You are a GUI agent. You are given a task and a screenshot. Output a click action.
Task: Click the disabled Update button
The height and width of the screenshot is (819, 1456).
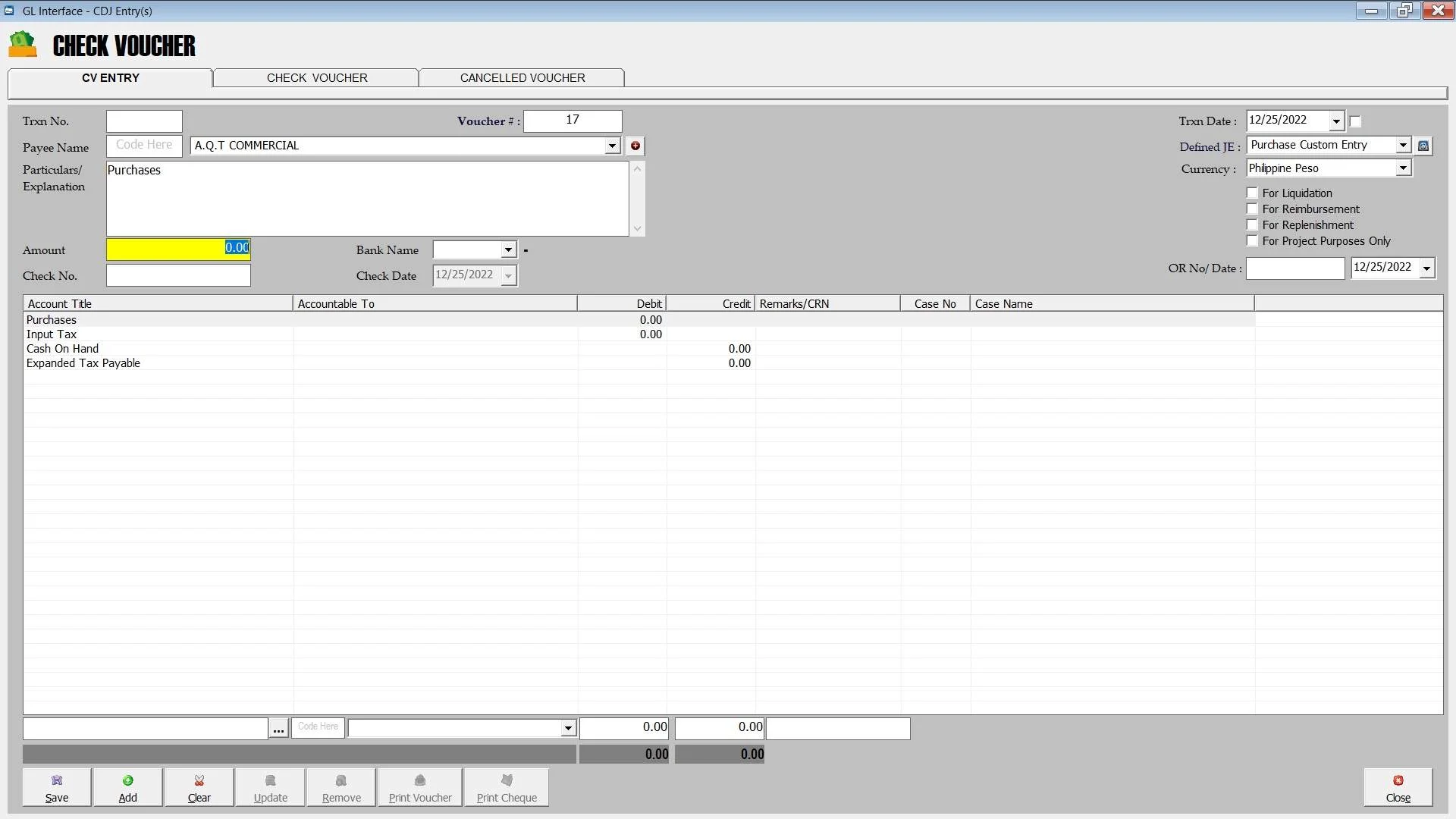point(270,787)
